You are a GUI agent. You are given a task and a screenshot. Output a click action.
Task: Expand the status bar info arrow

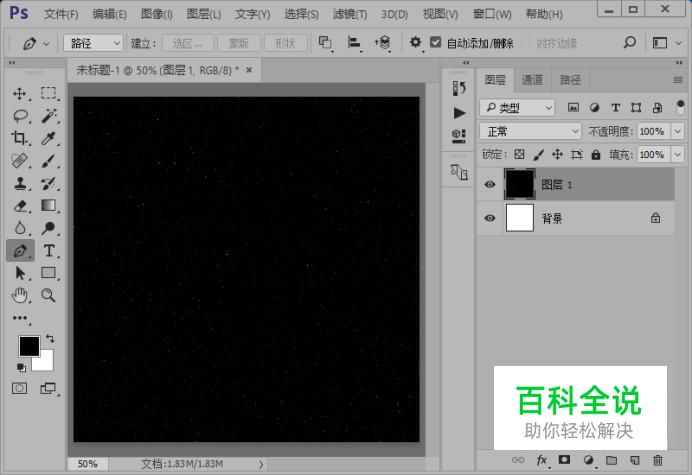261,464
